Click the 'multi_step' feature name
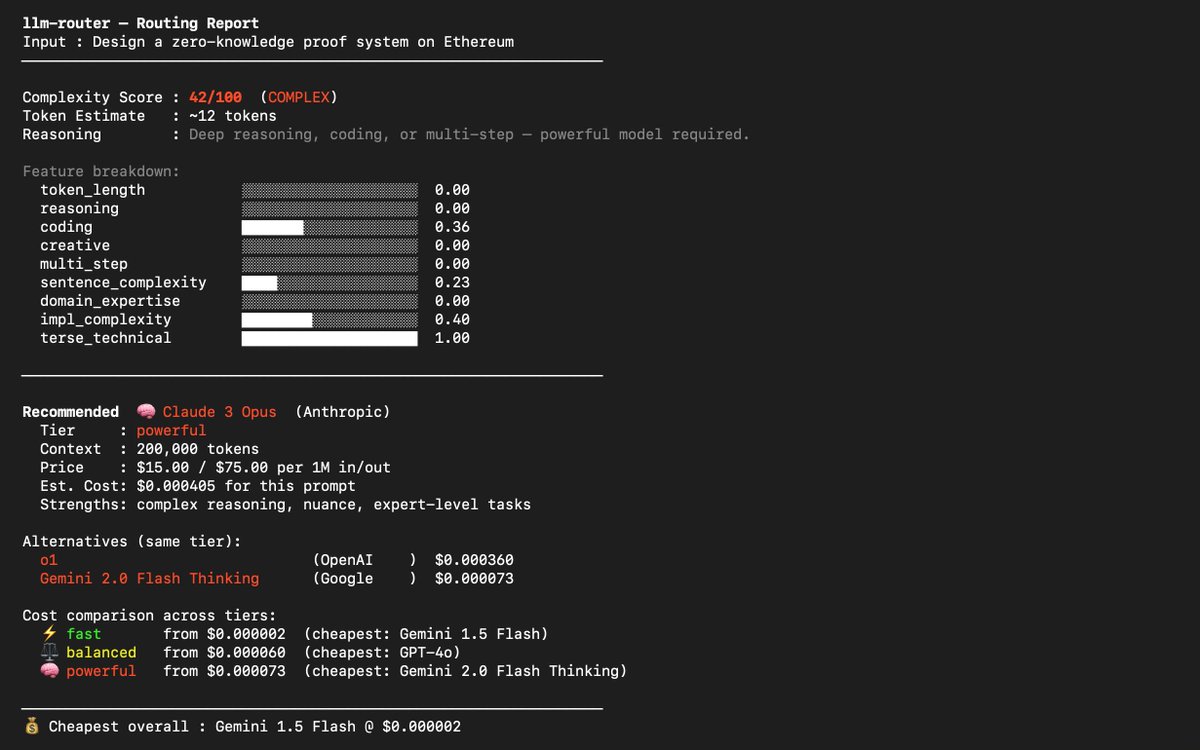Viewport: 1200px width, 750px height. (x=84, y=264)
